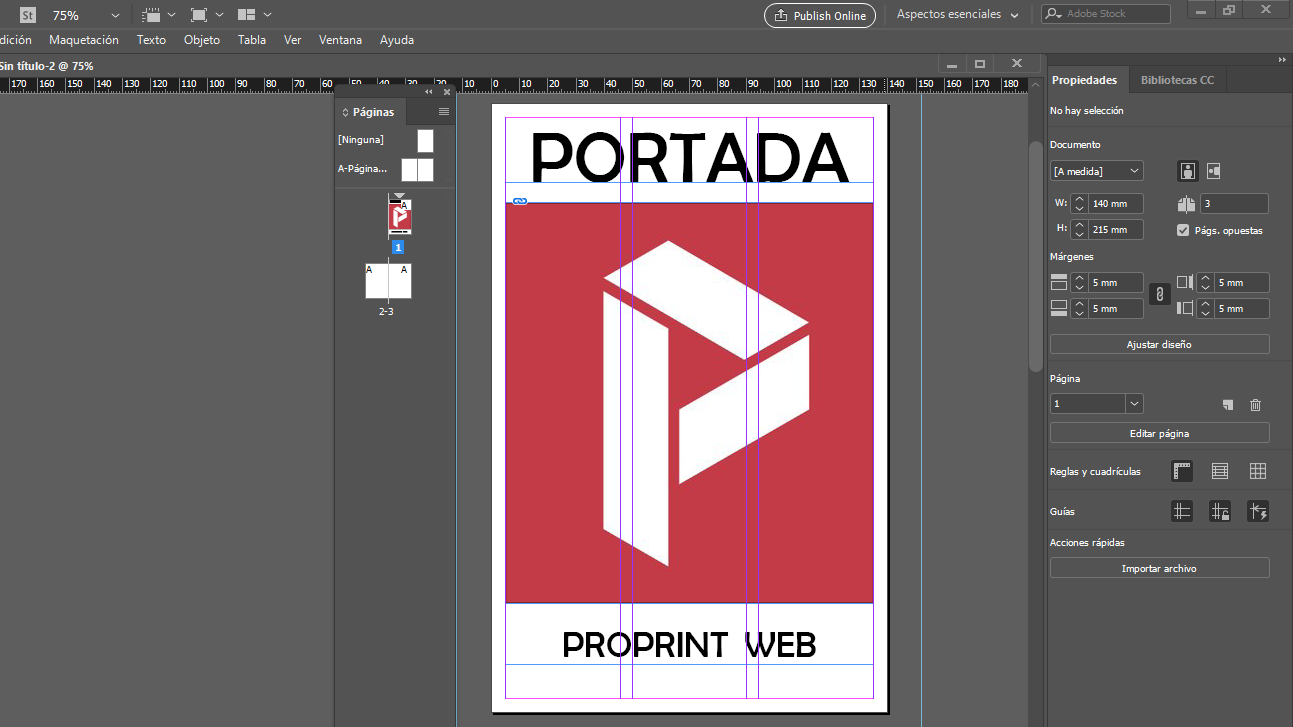Open the Adobe Stock St icon
Screen dimensions: 1293x727
point(28,15)
